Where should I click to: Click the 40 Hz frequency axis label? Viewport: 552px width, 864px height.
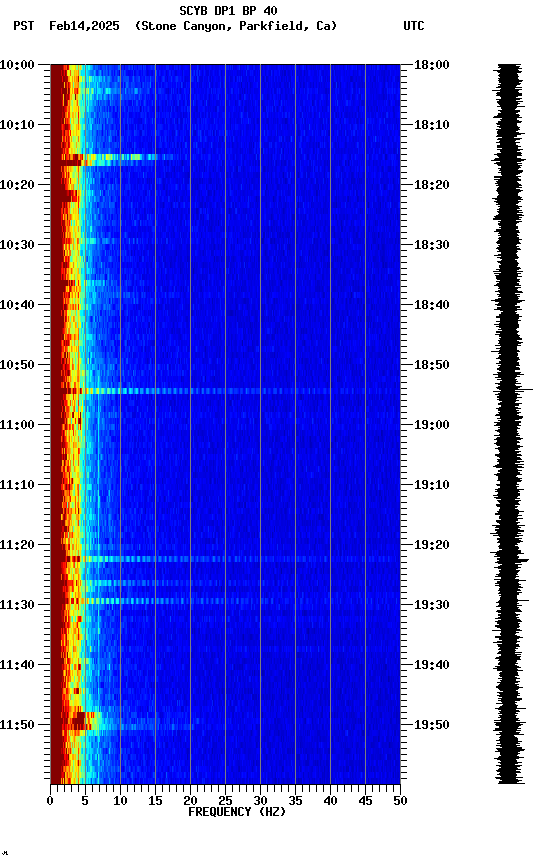pos(331,802)
